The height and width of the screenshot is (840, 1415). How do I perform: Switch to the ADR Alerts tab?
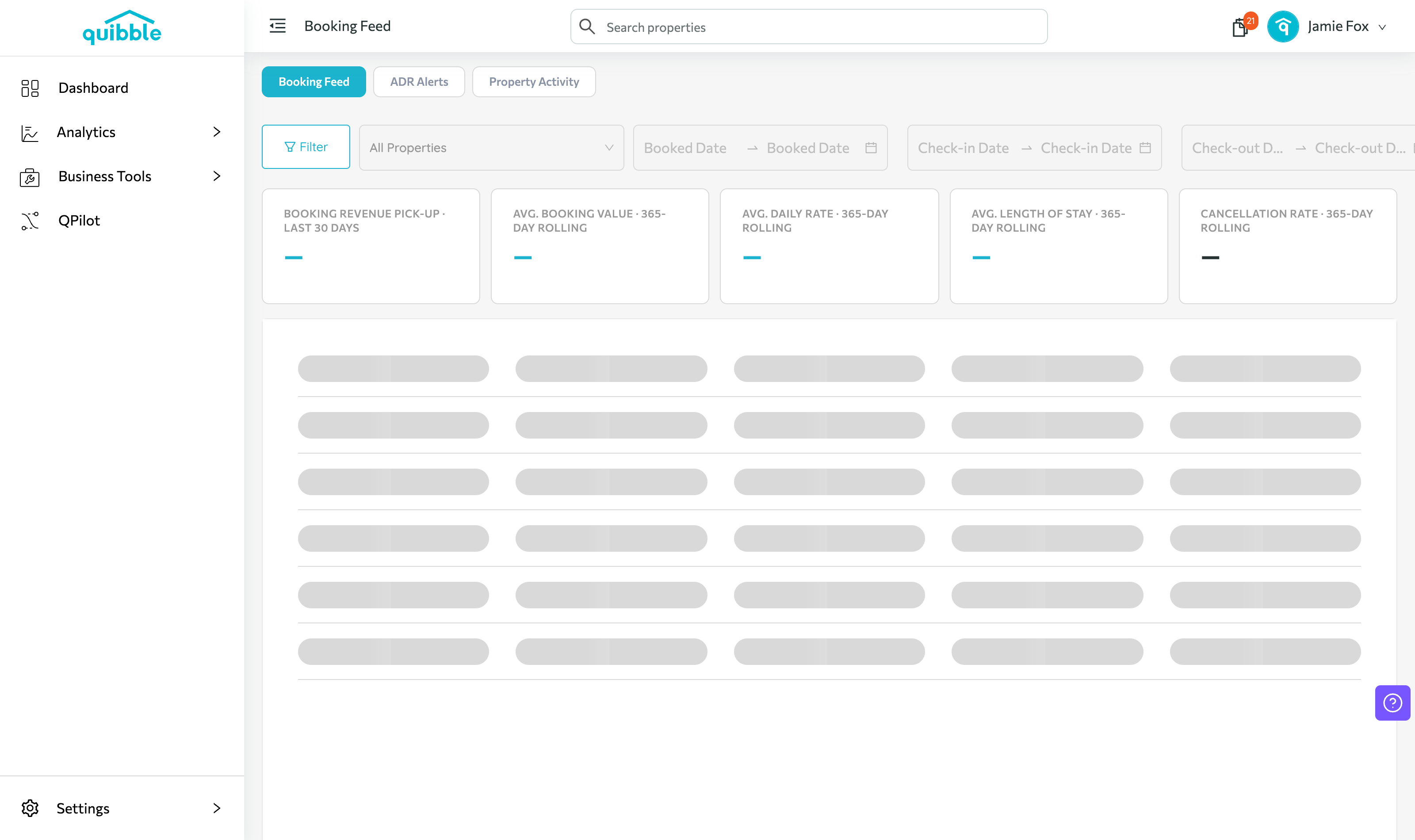(x=419, y=81)
